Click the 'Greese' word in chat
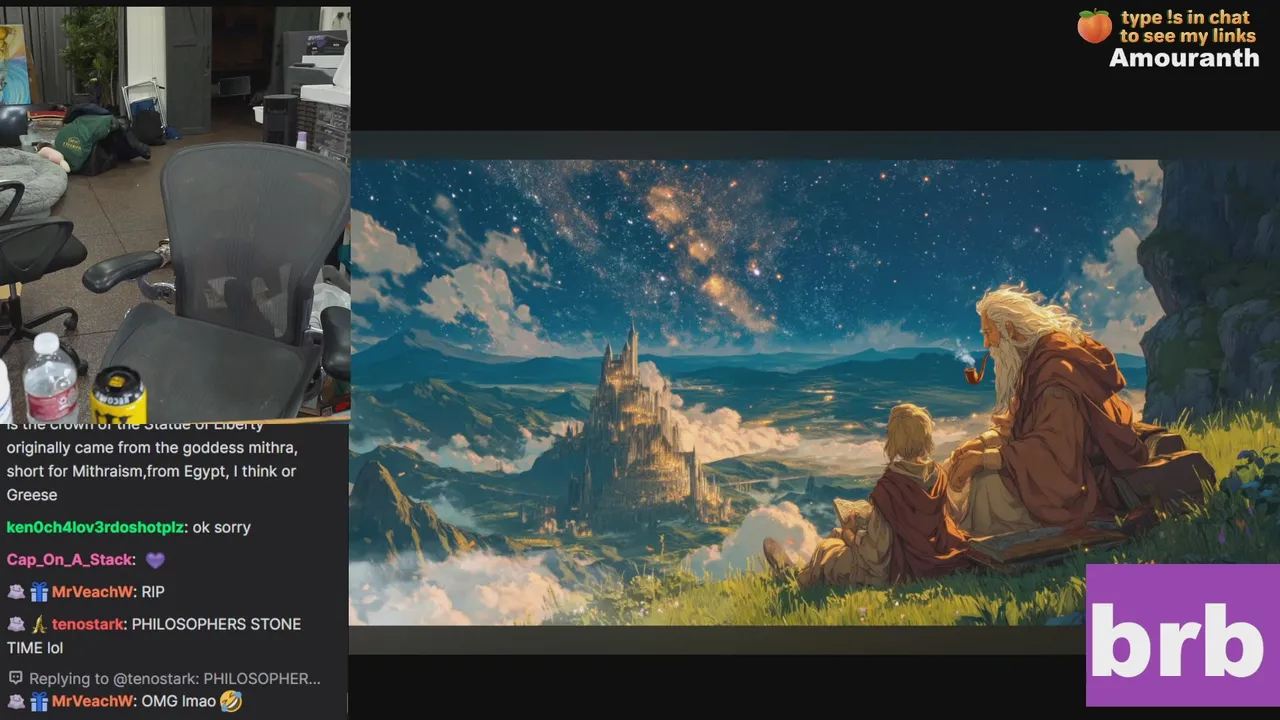1280x720 pixels. pyautogui.click(x=32, y=495)
